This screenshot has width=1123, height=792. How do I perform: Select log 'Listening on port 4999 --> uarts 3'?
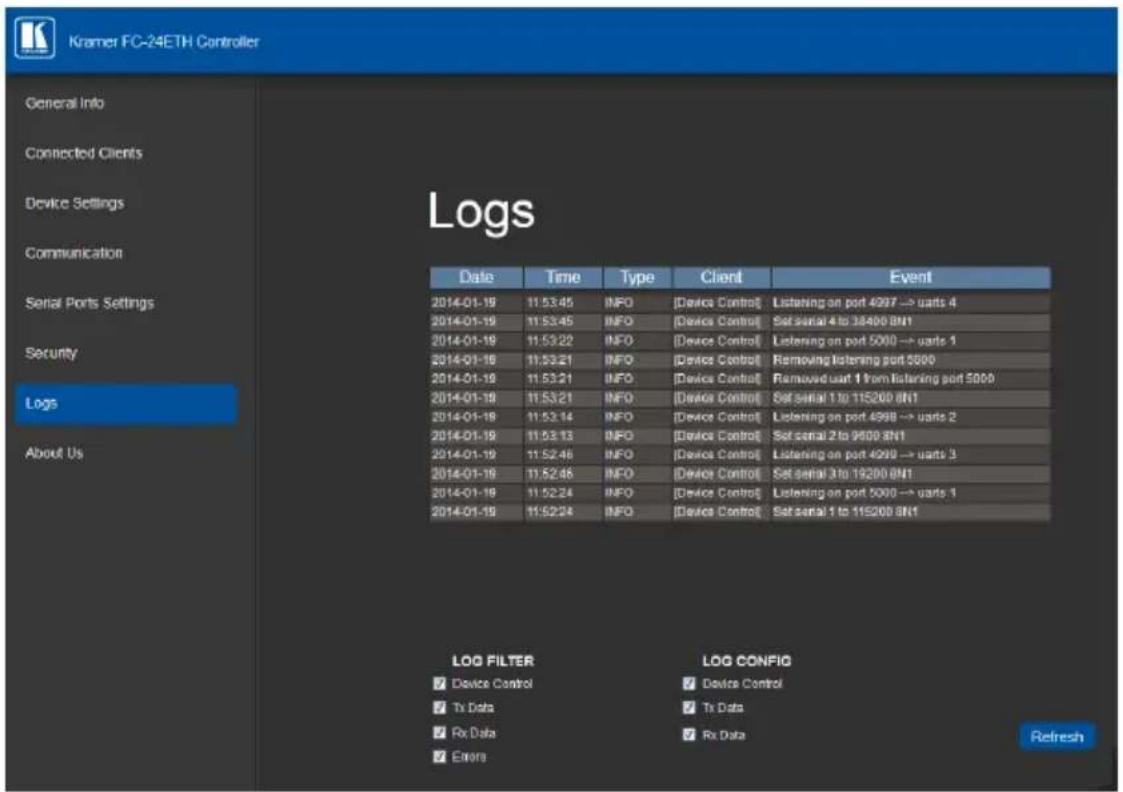pos(740,455)
